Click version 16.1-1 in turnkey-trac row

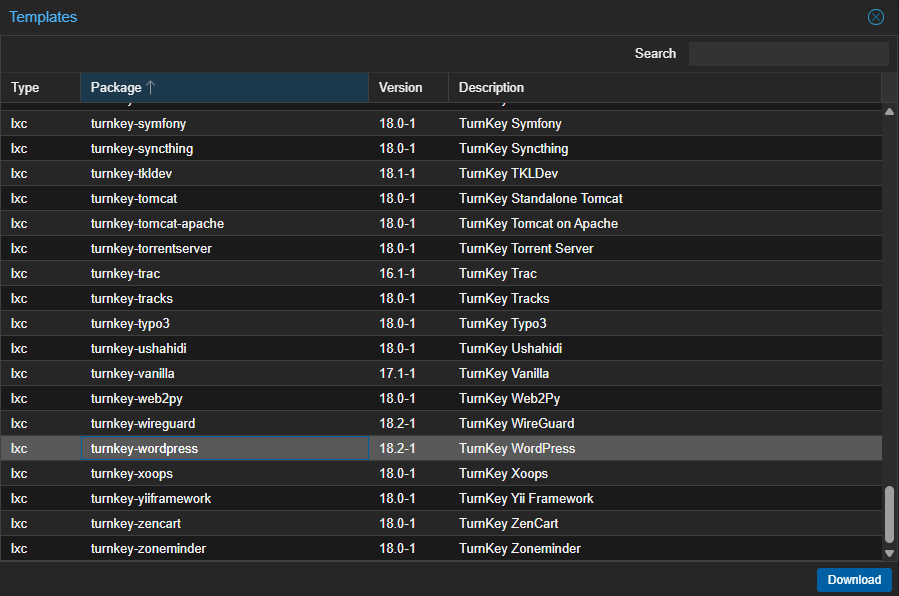pos(397,274)
